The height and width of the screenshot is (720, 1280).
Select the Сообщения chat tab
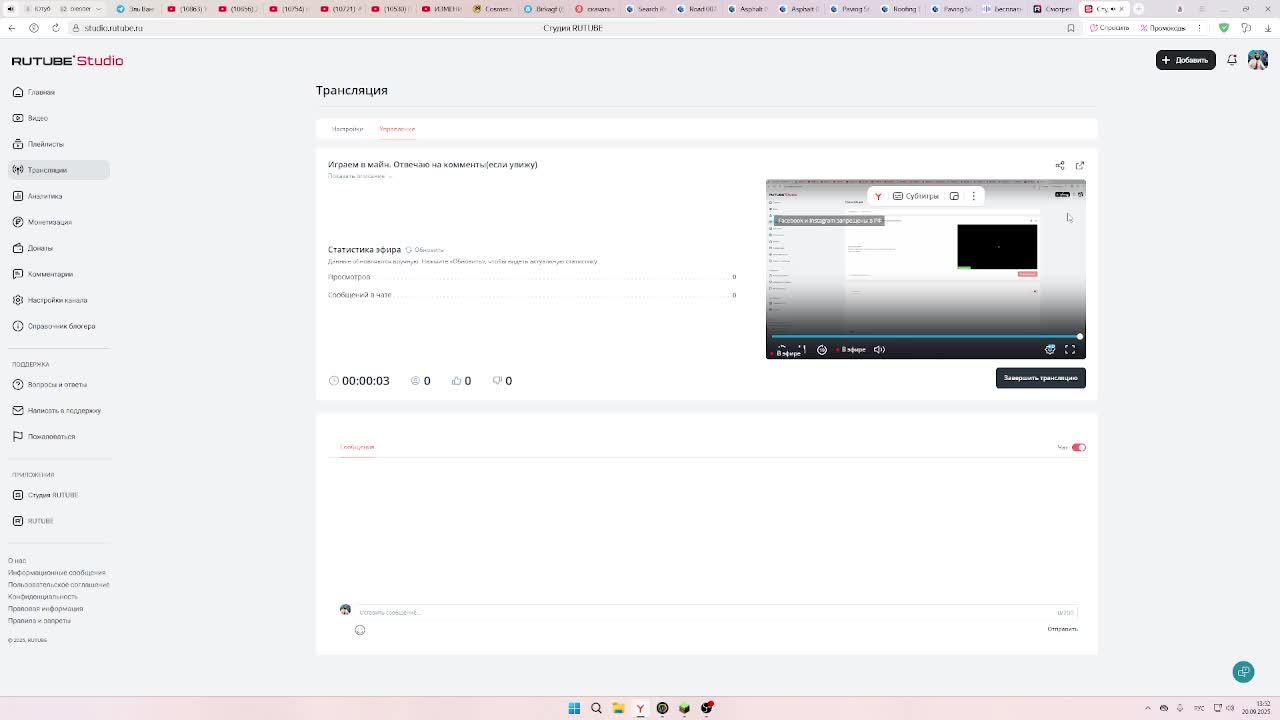coord(357,447)
